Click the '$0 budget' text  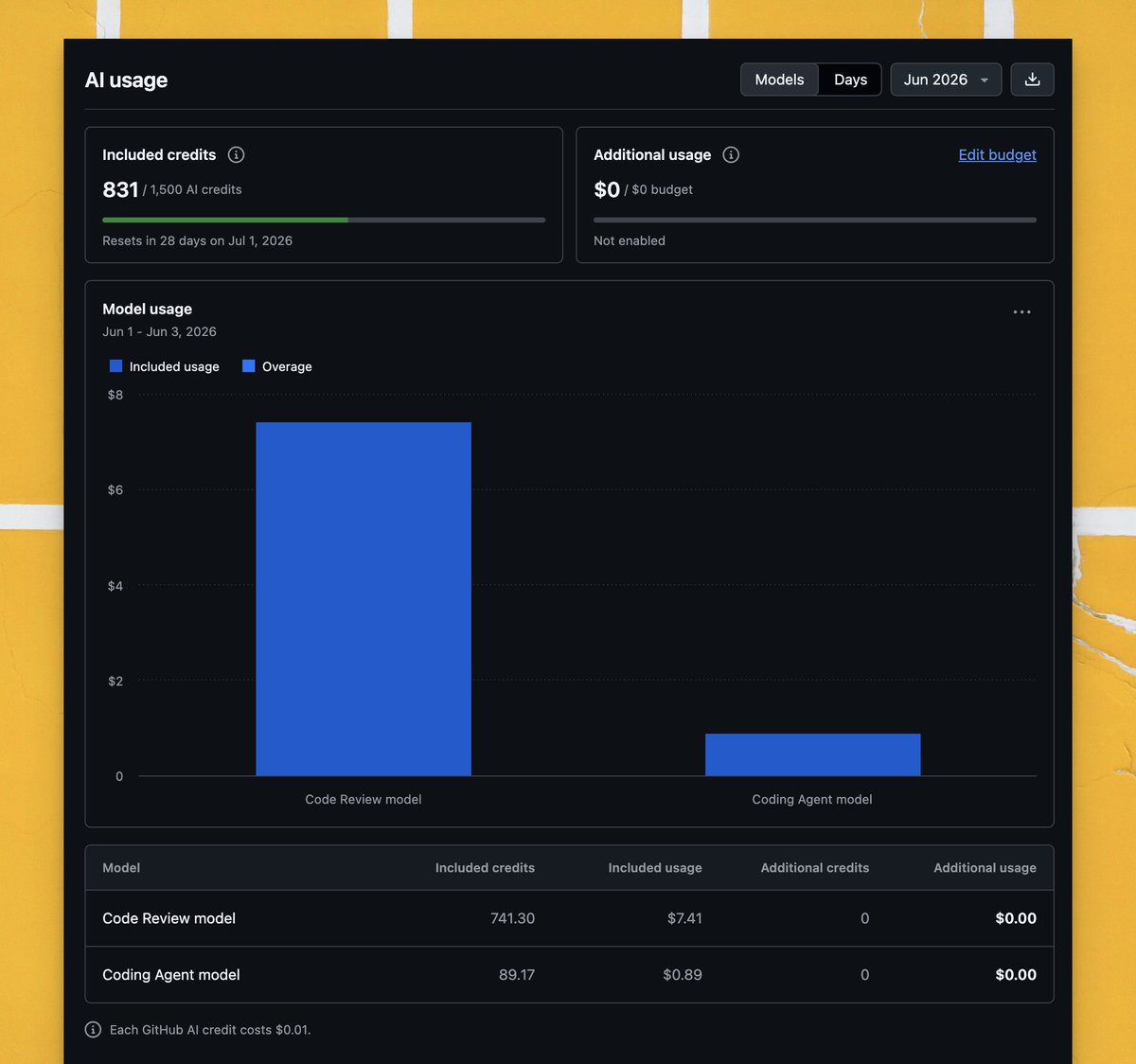(x=663, y=189)
